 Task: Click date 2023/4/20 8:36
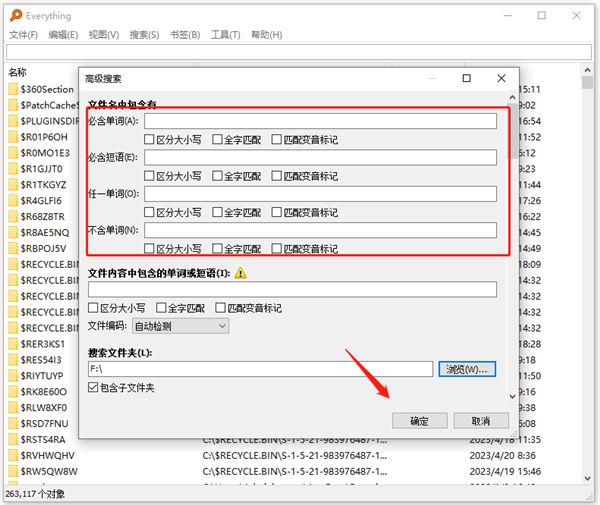coord(502,456)
